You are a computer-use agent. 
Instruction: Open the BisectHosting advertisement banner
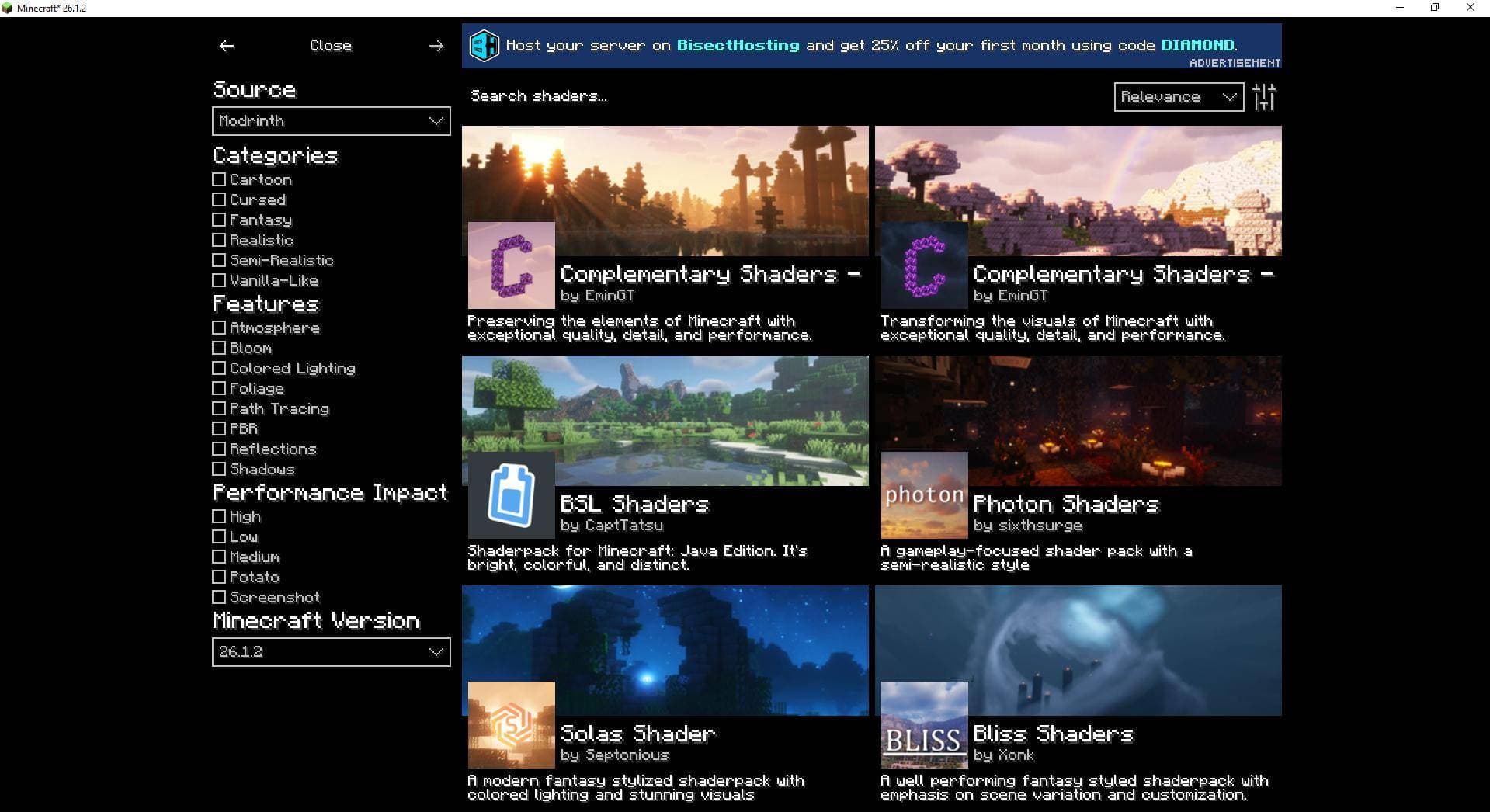coord(872,46)
